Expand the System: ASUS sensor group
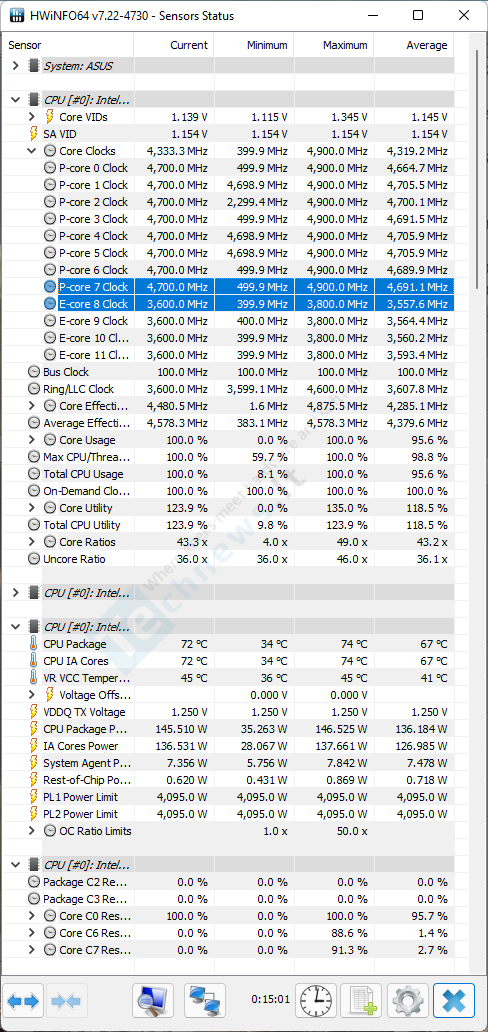 click(16, 66)
